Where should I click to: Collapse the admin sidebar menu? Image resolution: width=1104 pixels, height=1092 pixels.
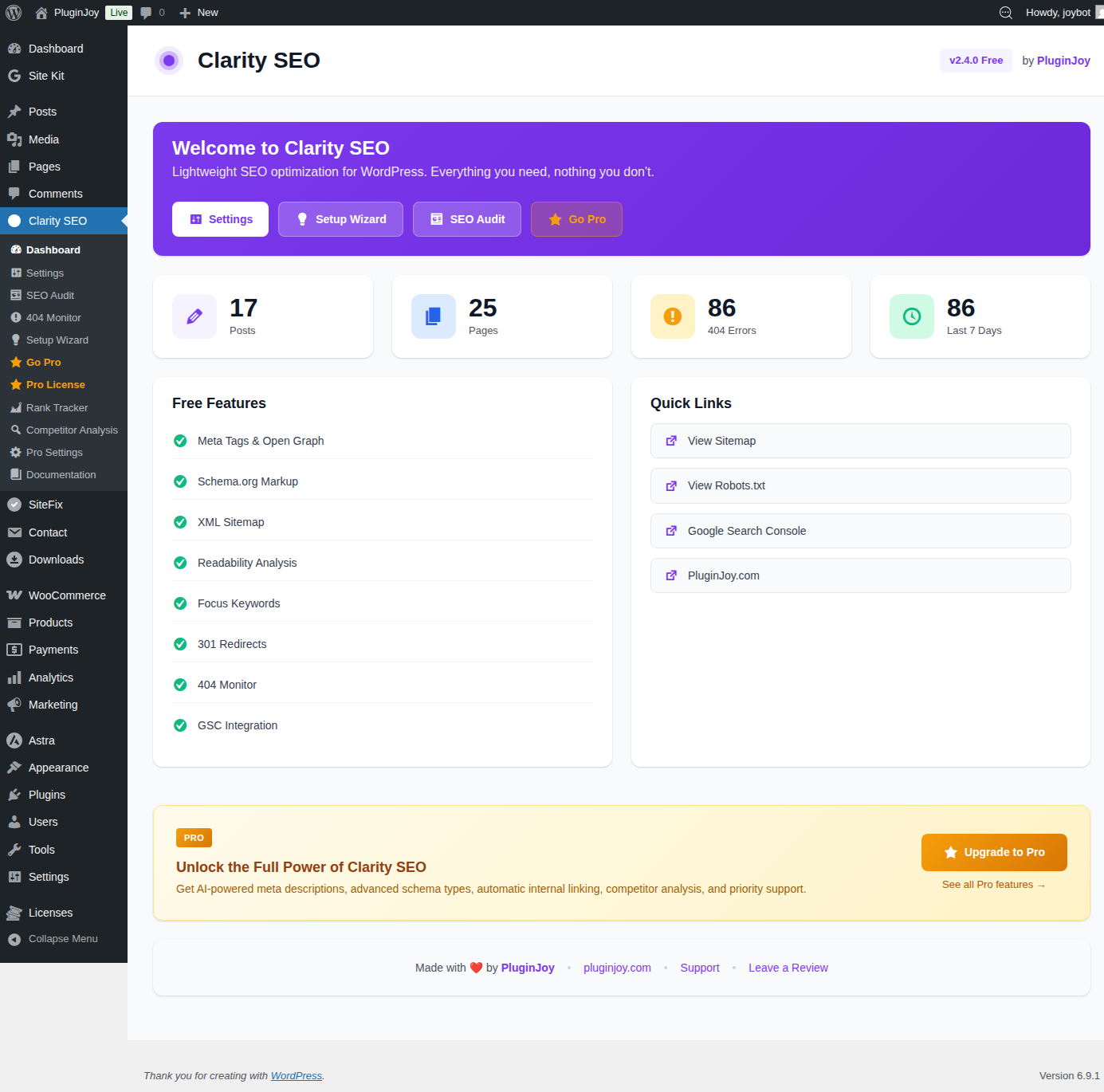pyautogui.click(x=62, y=938)
